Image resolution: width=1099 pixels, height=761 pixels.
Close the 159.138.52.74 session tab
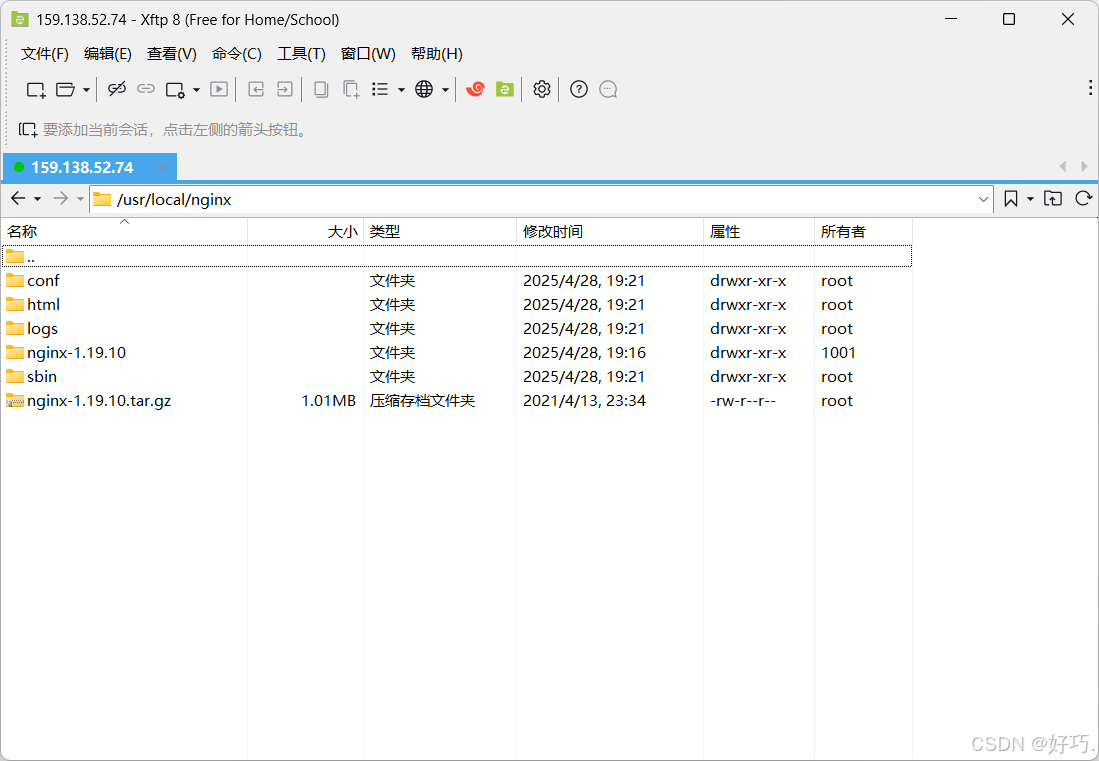tap(163, 167)
